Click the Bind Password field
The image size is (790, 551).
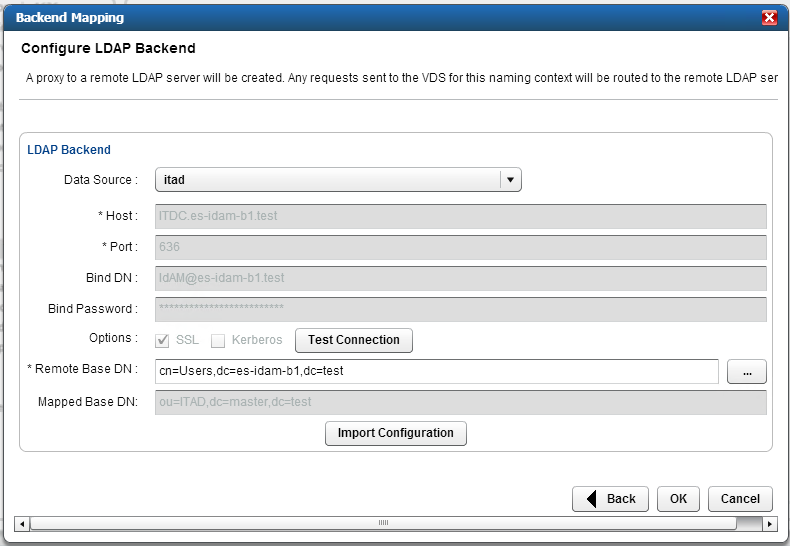pos(460,309)
